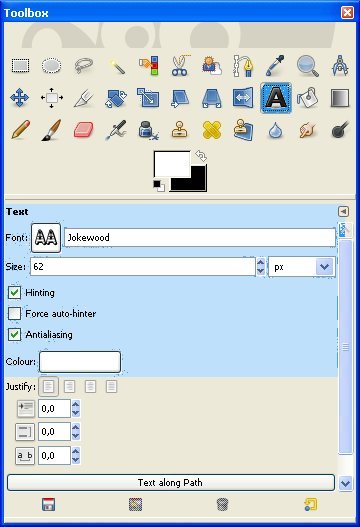Set justify to centered
The width and height of the screenshot is (360, 527).
point(90,387)
